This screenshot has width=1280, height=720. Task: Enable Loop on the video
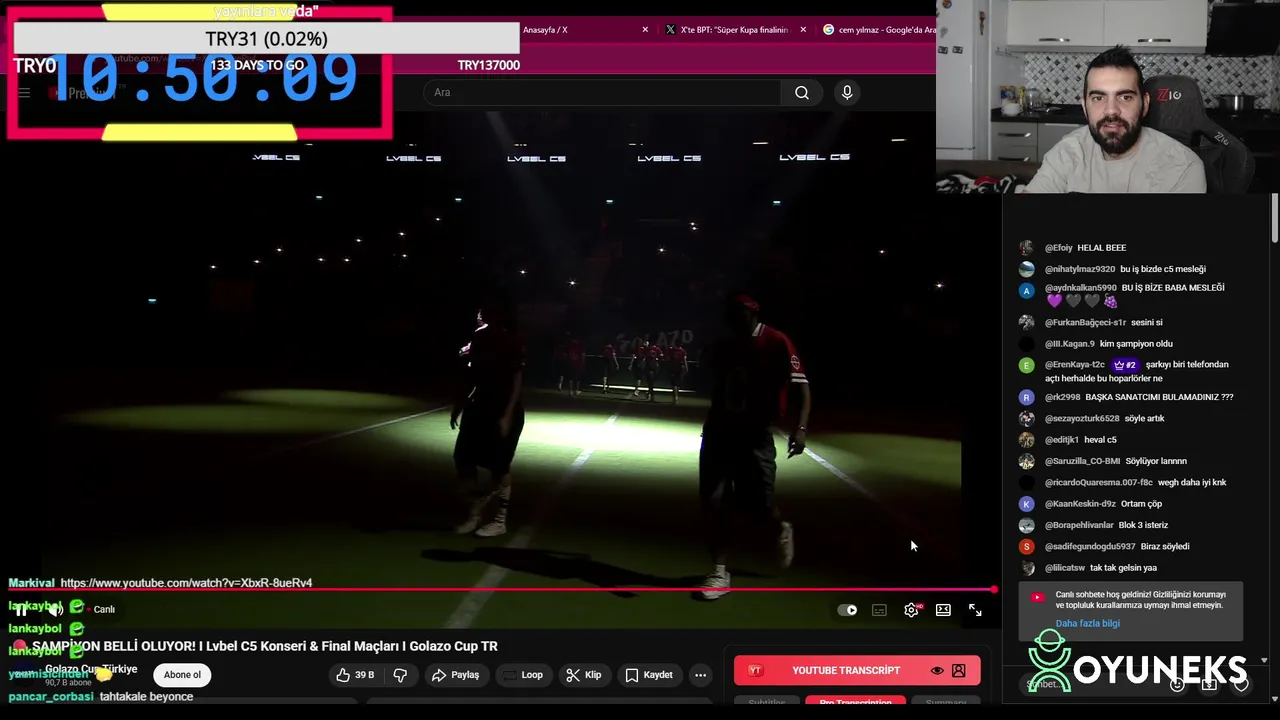[x=522, y=675]
